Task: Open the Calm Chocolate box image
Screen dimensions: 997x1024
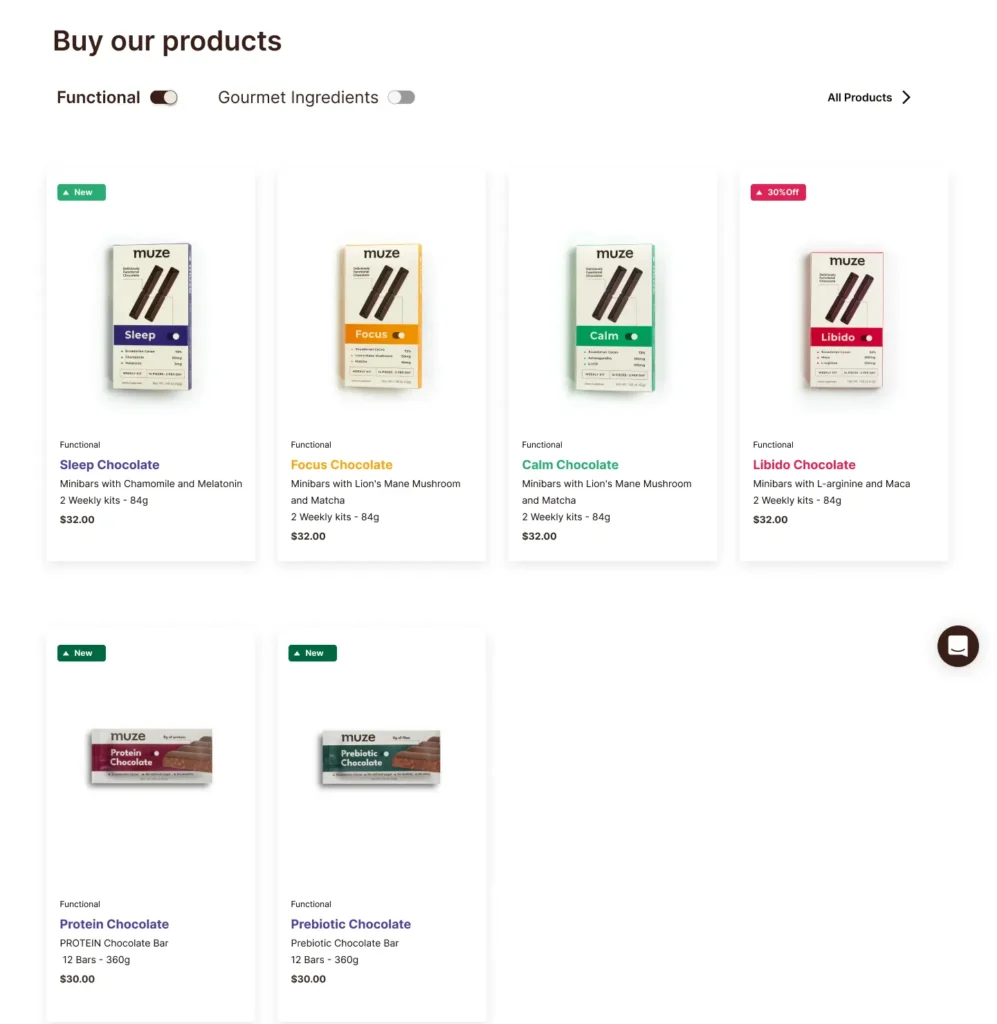Action: click(613, 316)
